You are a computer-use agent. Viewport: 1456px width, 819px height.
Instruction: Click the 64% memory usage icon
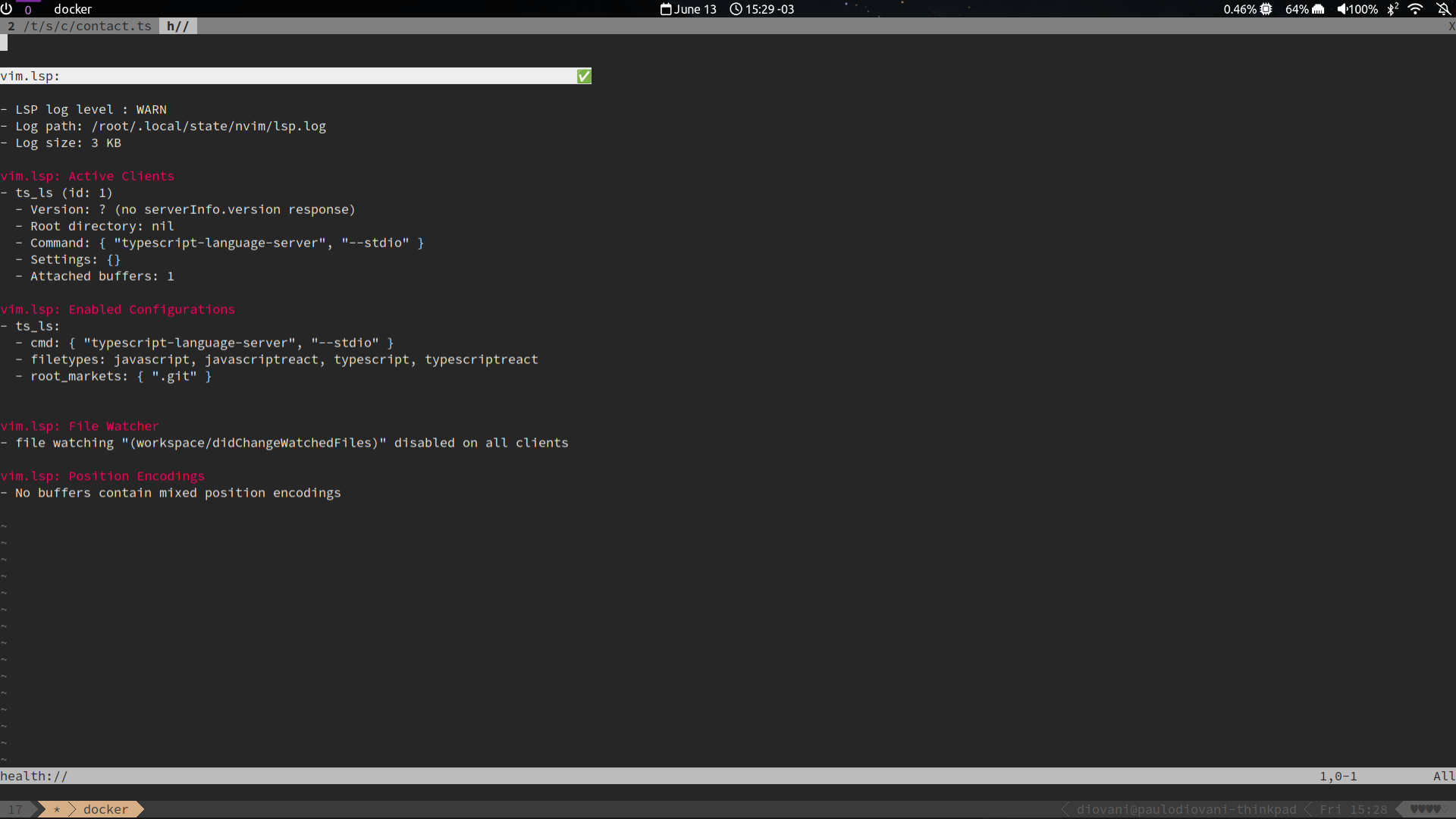pyautogui.click(x=1318, y=9)
